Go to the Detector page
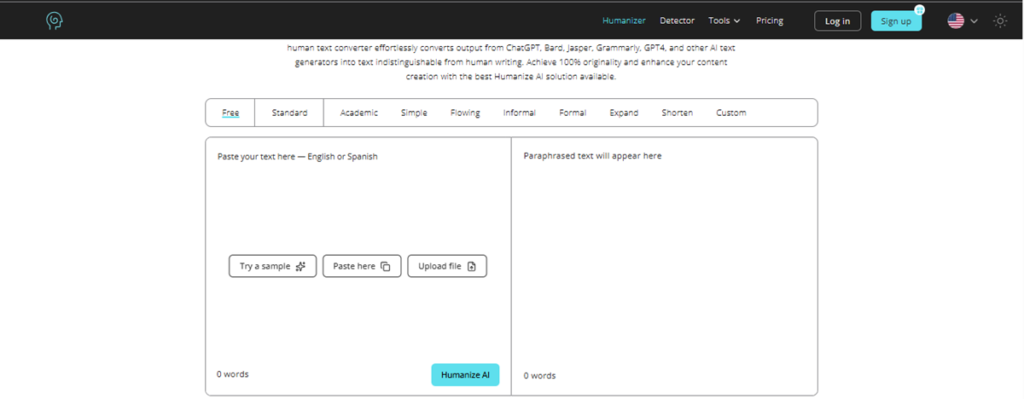Screen dimensions: 1024x399 point(677,21)
